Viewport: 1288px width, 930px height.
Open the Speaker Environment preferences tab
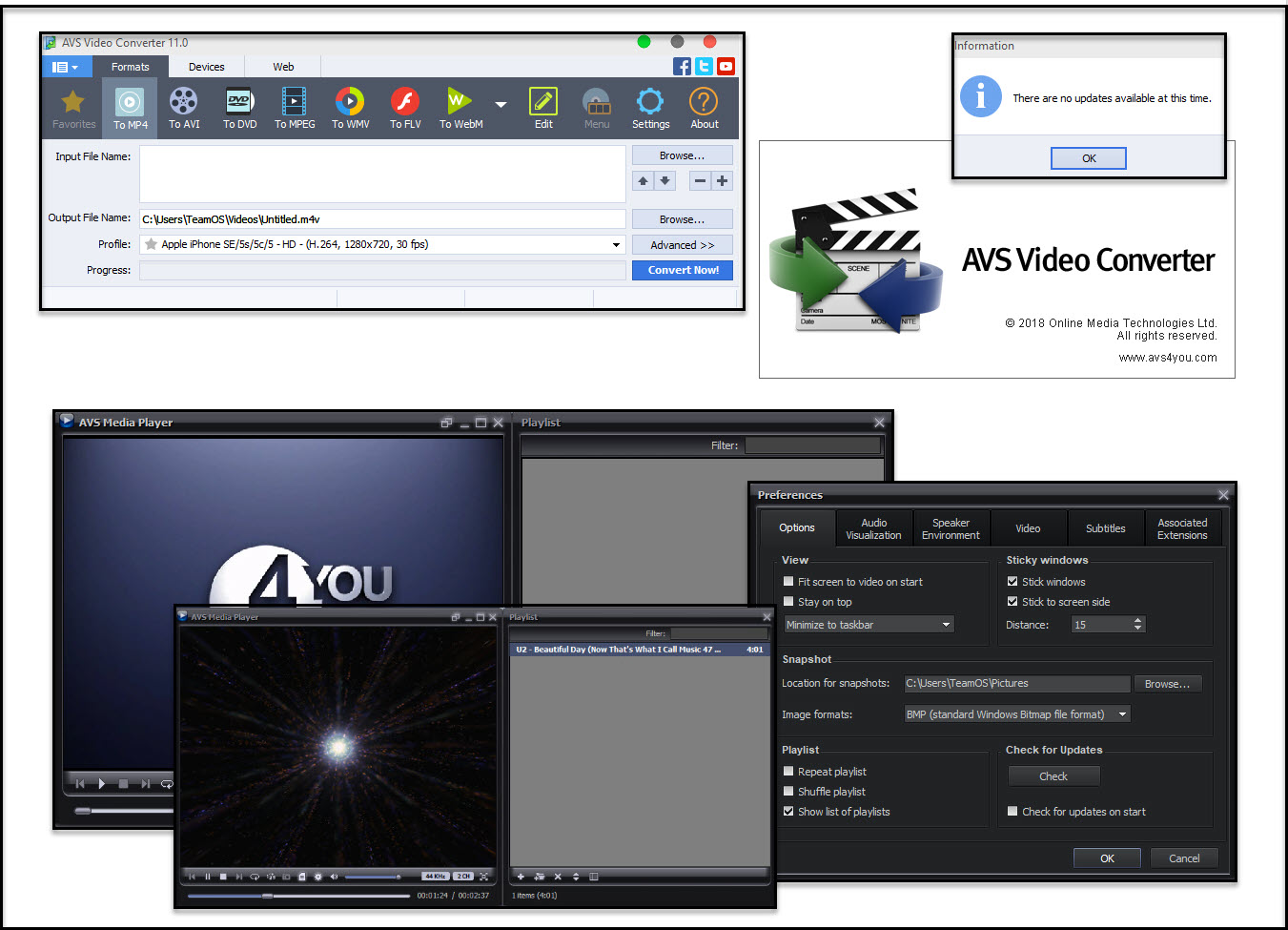pyautogui.click(x=951, y=528)
